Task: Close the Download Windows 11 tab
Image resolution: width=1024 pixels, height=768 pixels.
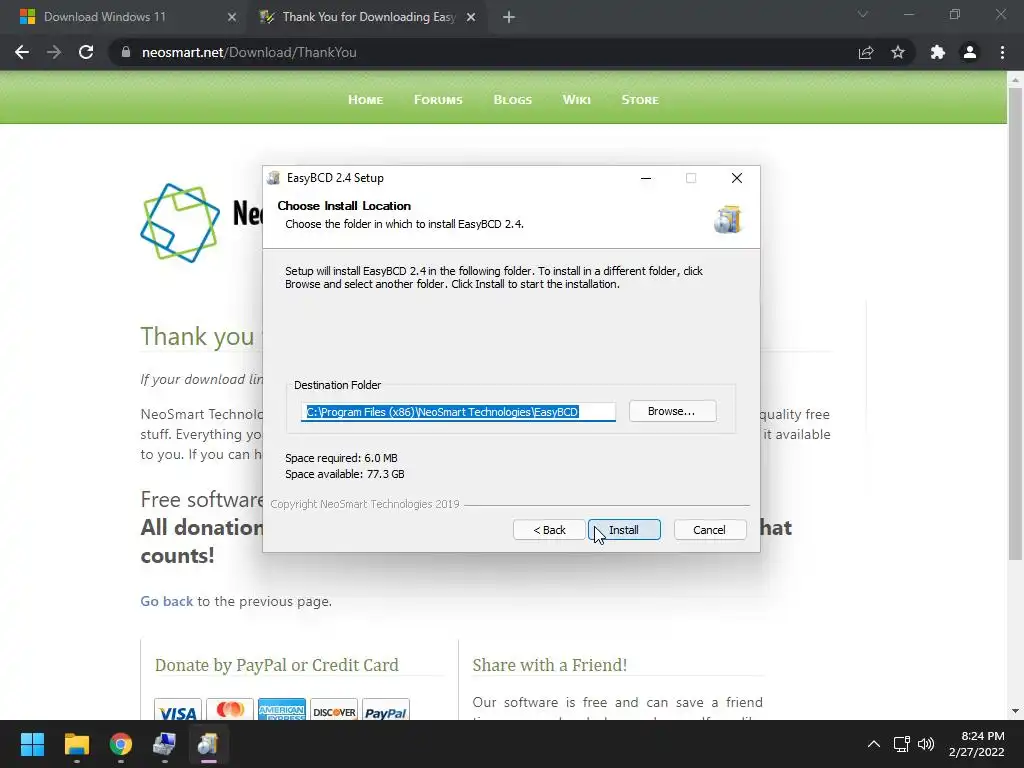Action: click(x=232, y=17)
